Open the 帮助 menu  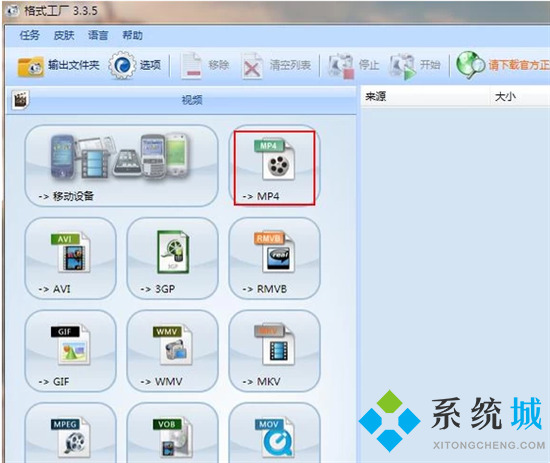coord(132,35)
